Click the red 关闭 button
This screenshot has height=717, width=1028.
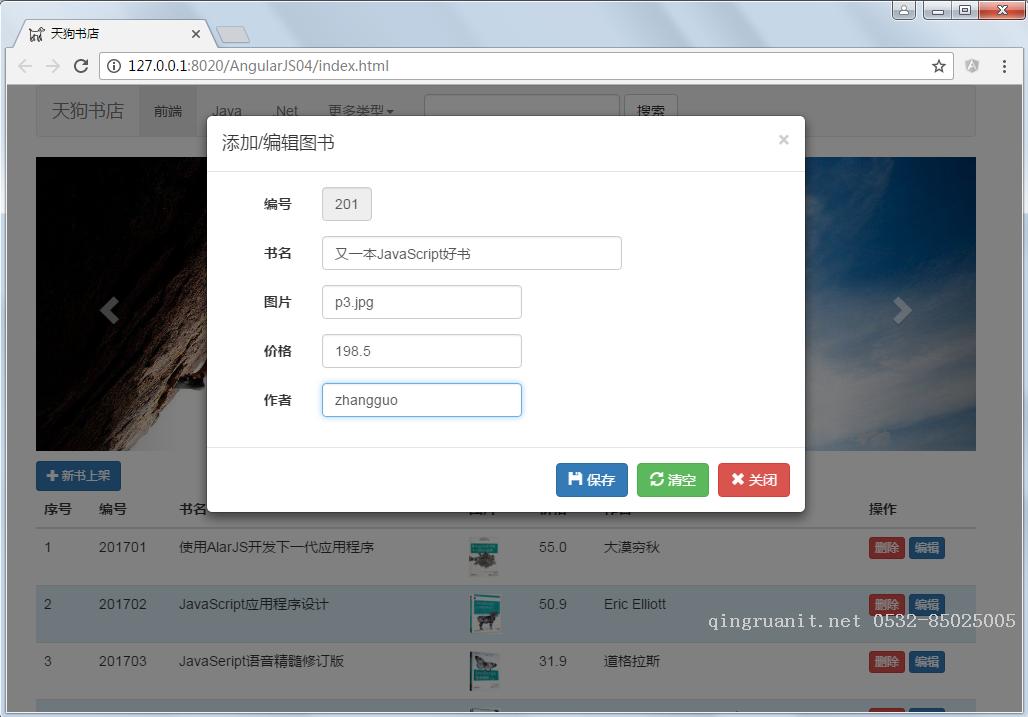pyautogui.click(x=754, y=480)
